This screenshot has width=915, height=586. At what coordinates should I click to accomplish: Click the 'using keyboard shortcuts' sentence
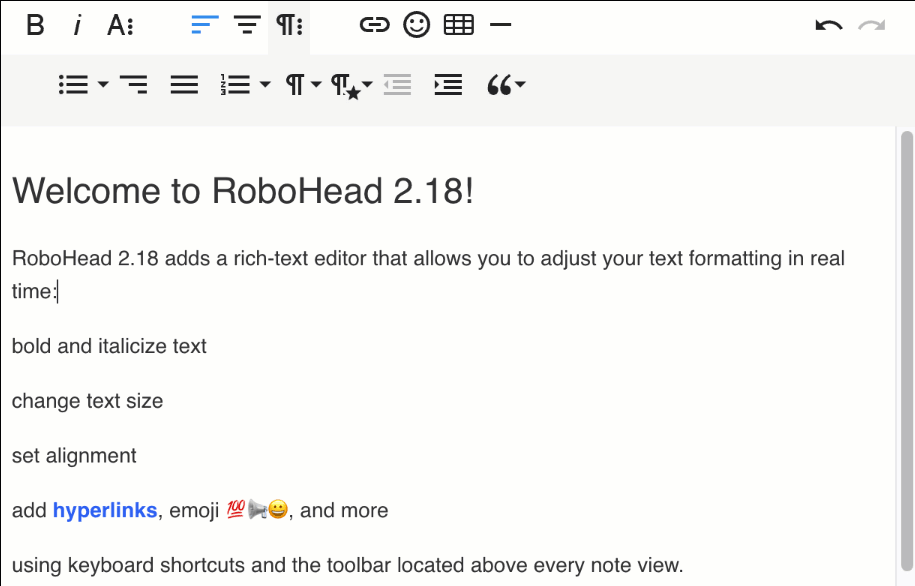point(347,565)
